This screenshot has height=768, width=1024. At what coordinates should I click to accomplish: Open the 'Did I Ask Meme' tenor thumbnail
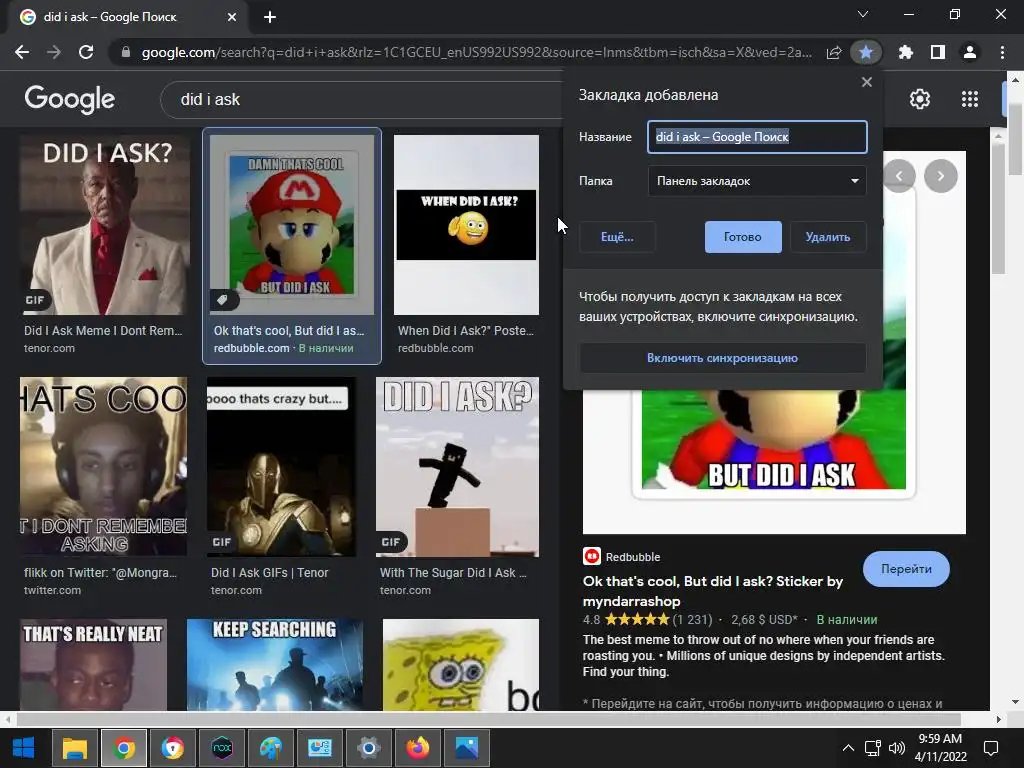tap(104, 225)
